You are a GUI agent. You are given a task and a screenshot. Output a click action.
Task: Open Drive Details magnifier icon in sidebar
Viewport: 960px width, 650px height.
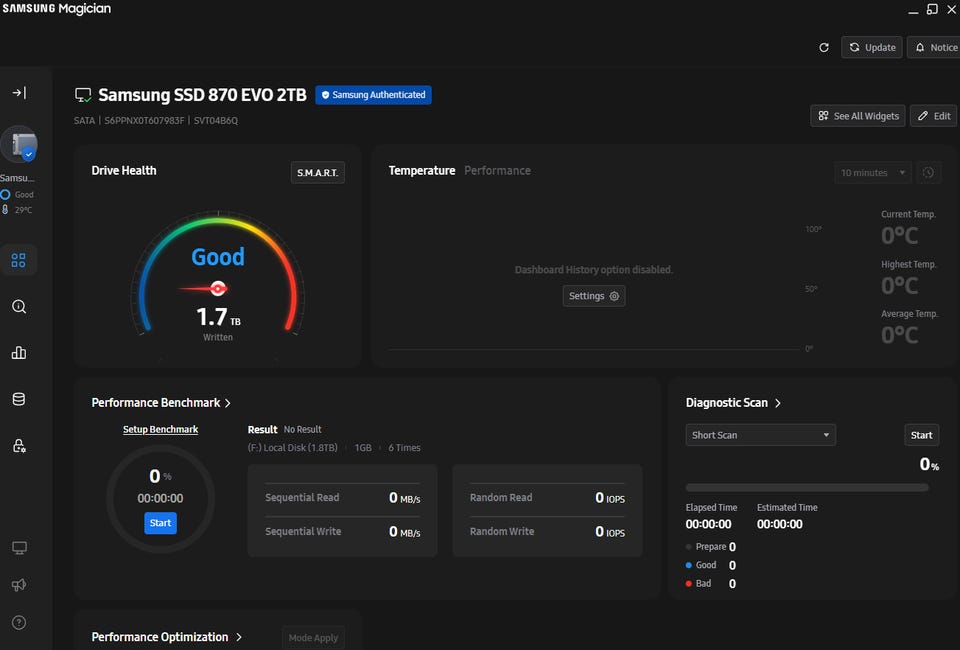click(19, 307)
